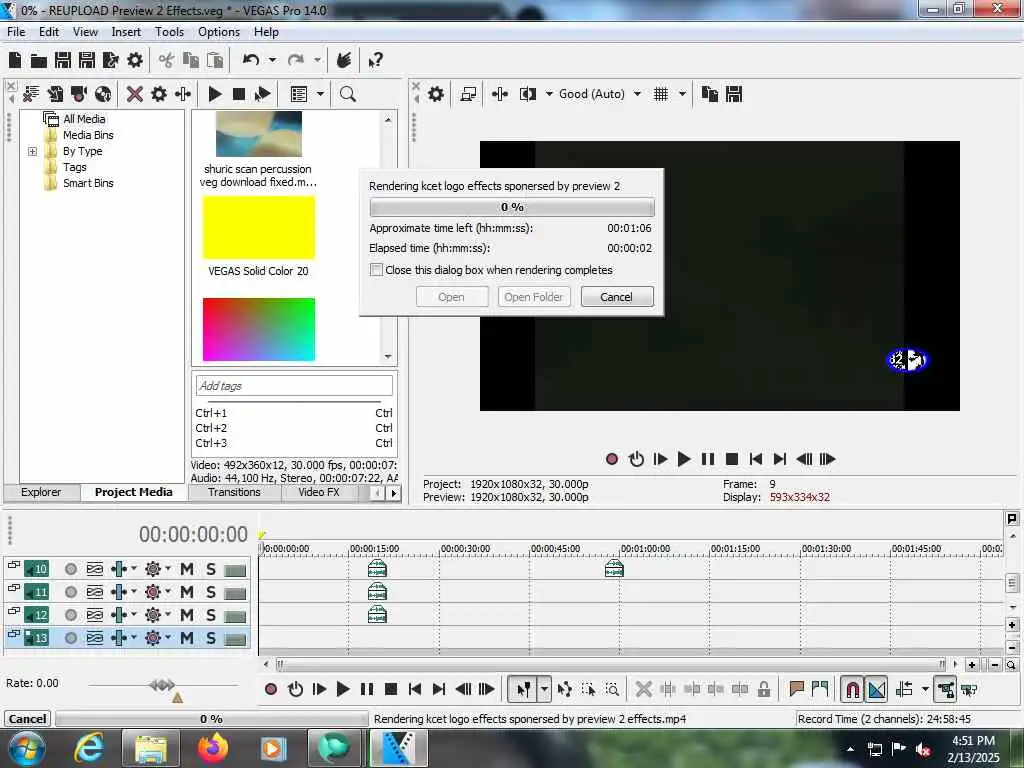Image resolution: width=1024 pixels, height=768 pixels.
Task: Save snapshot to file icon in preview
Action: pos(734,94)
